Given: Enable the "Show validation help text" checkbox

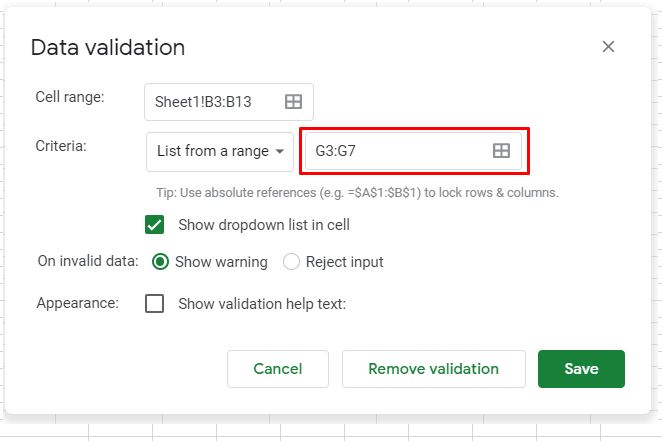Looking at the screenshot, I should point(155,303).
